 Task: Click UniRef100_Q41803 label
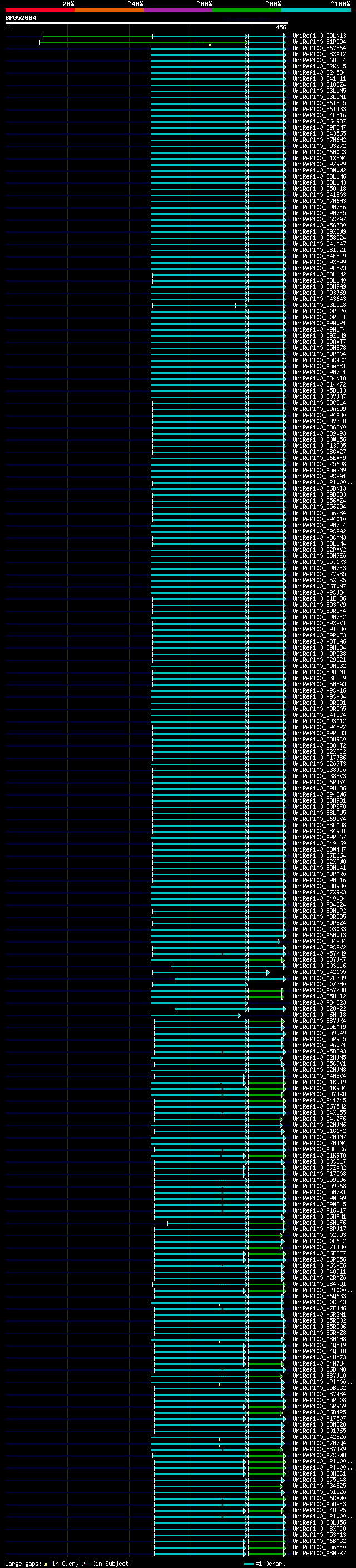coord(319,195)
